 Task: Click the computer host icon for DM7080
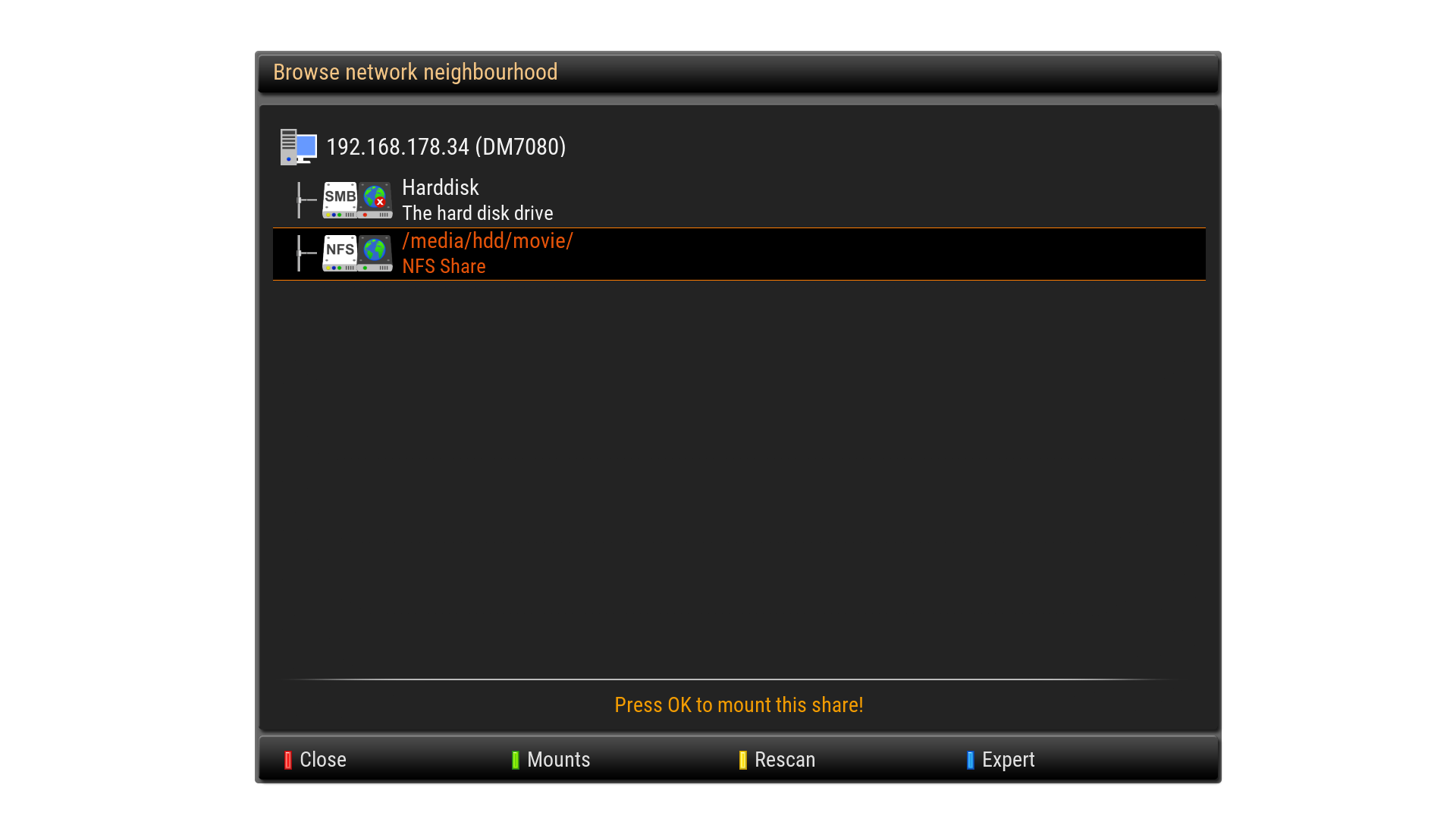[x=298, y=147]
